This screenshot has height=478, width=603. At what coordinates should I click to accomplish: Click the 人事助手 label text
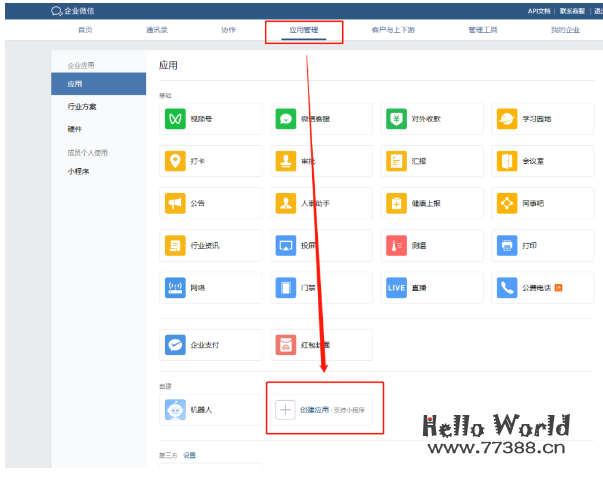click(x=316, y=203)
